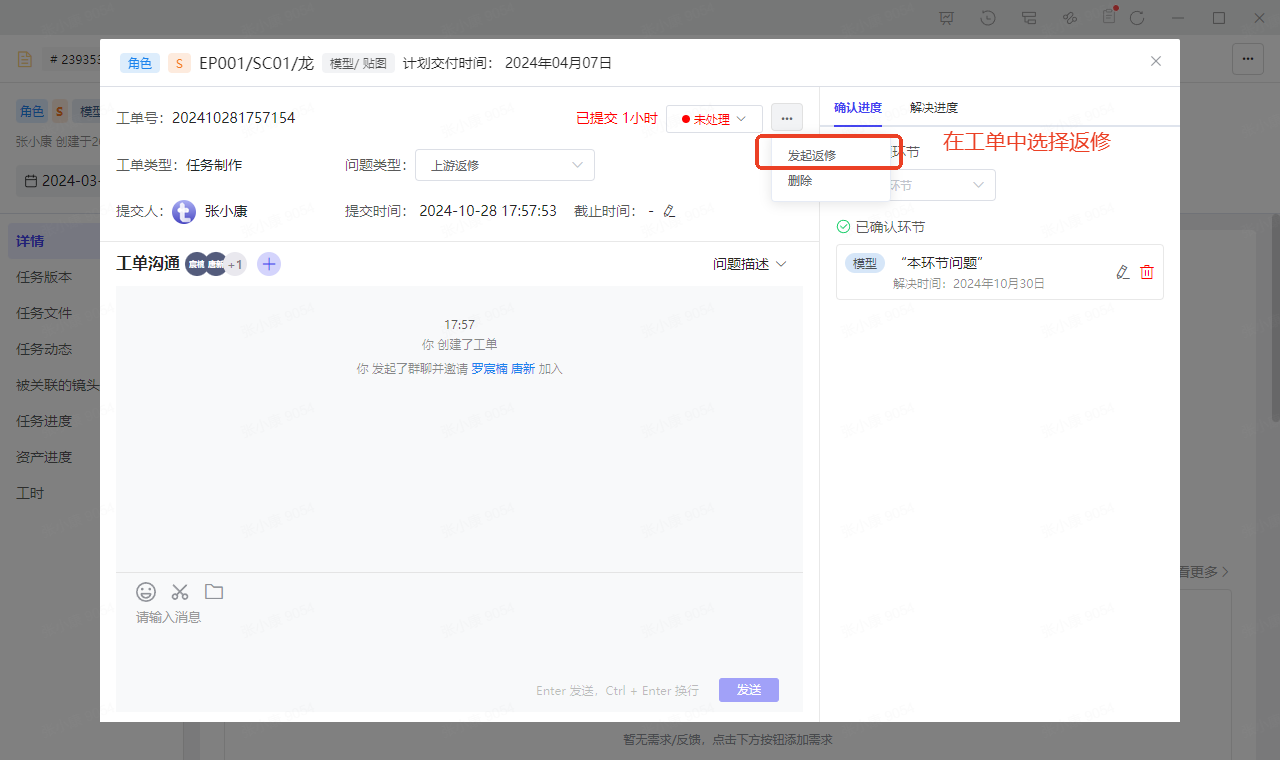Expand the 问题描述 dropdown

click(750, 264)
